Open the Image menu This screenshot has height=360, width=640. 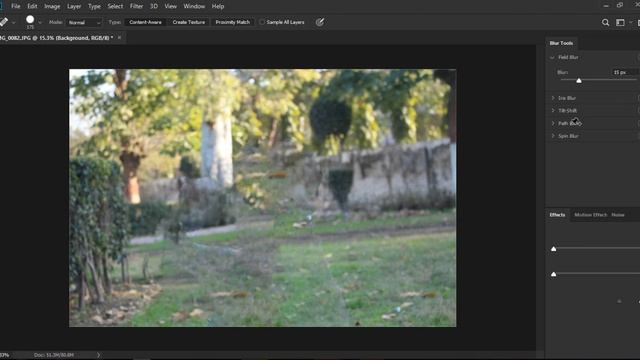(52, 7)
